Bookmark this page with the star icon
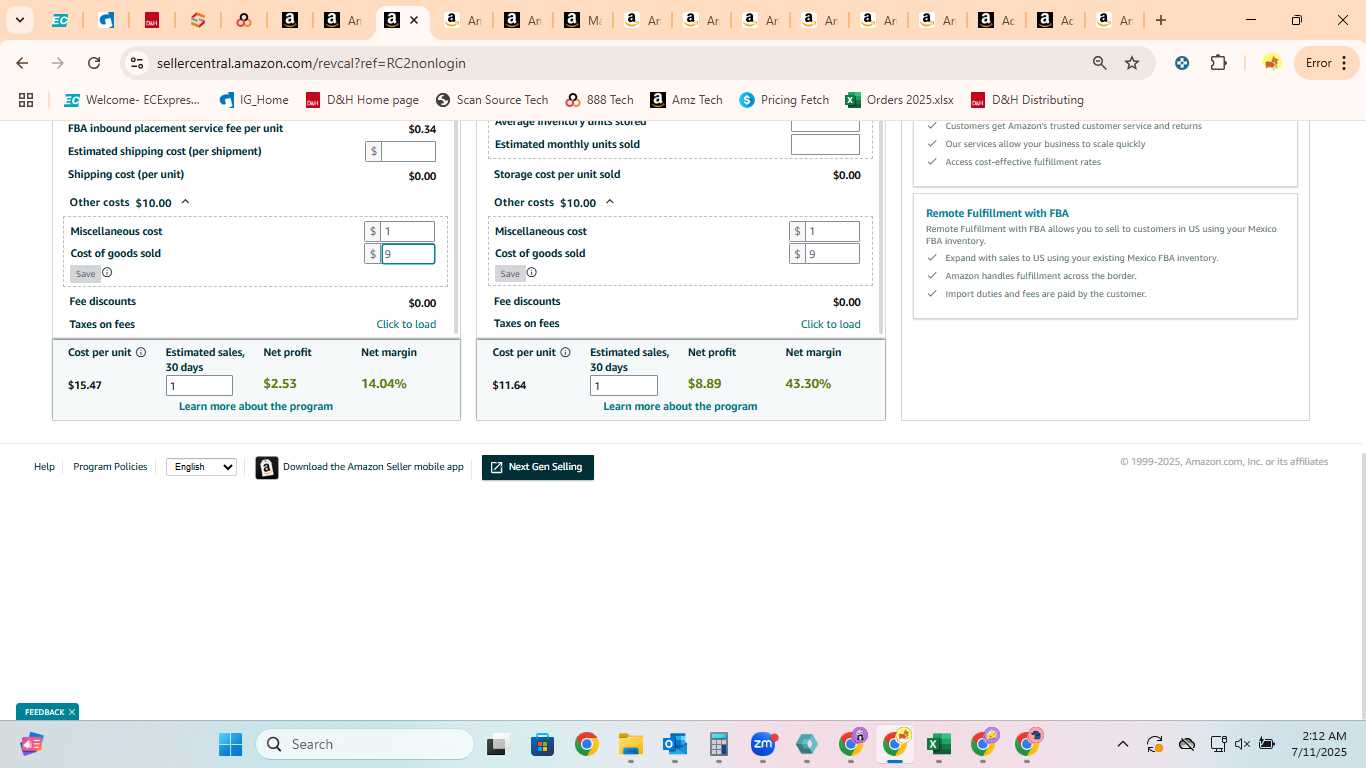1366x768 pixels. [1132, 63]
